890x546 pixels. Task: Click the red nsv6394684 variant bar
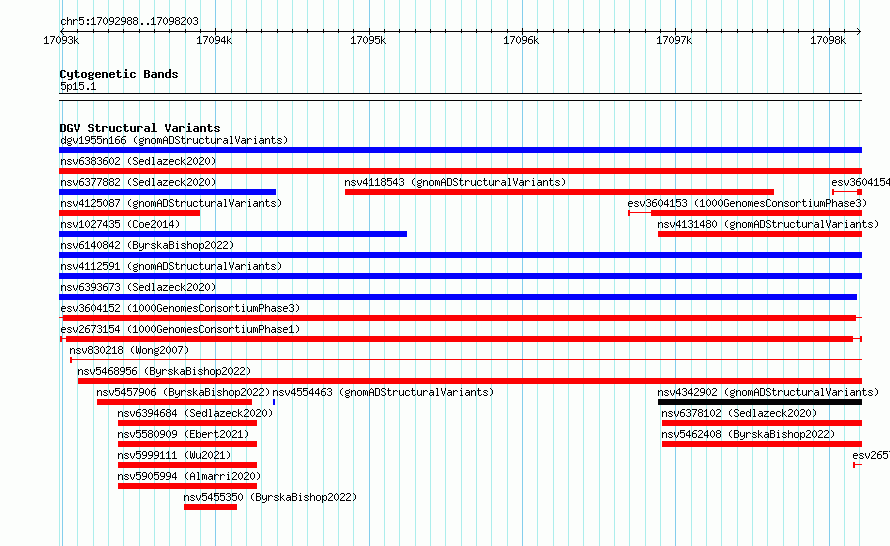[x=187, y=423]
